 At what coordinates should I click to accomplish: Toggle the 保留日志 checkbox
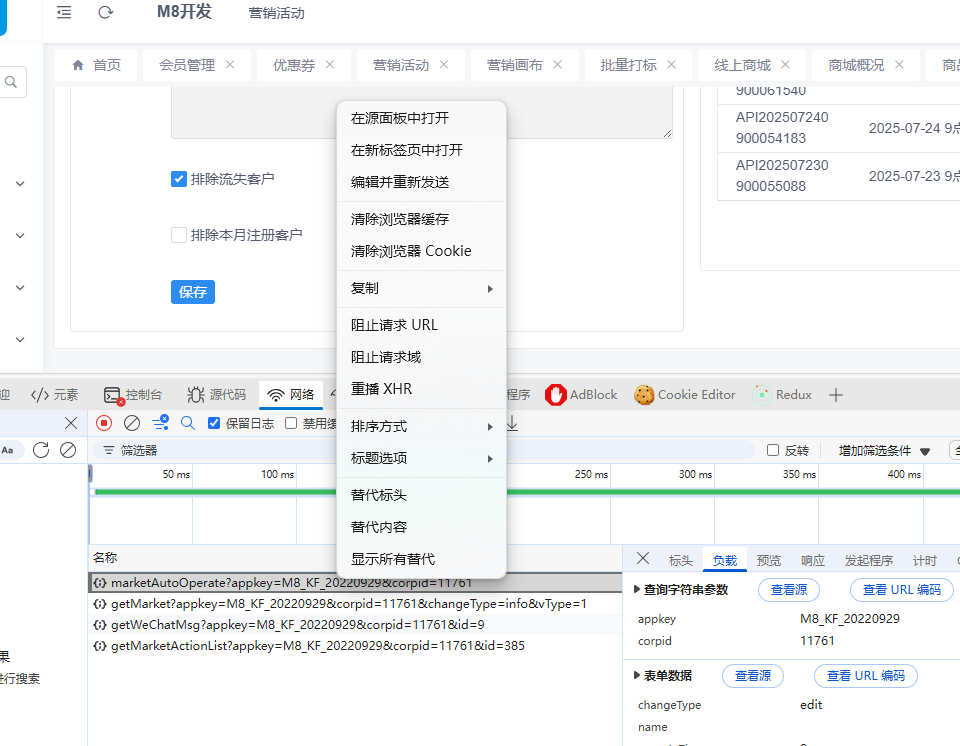click(x=214, y=423)
